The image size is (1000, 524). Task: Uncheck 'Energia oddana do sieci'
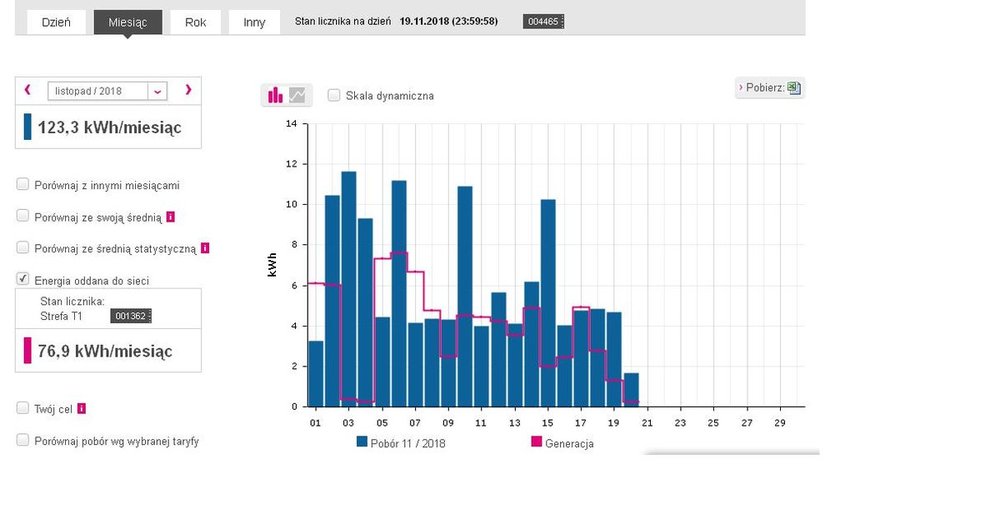[x=23, y=280]
